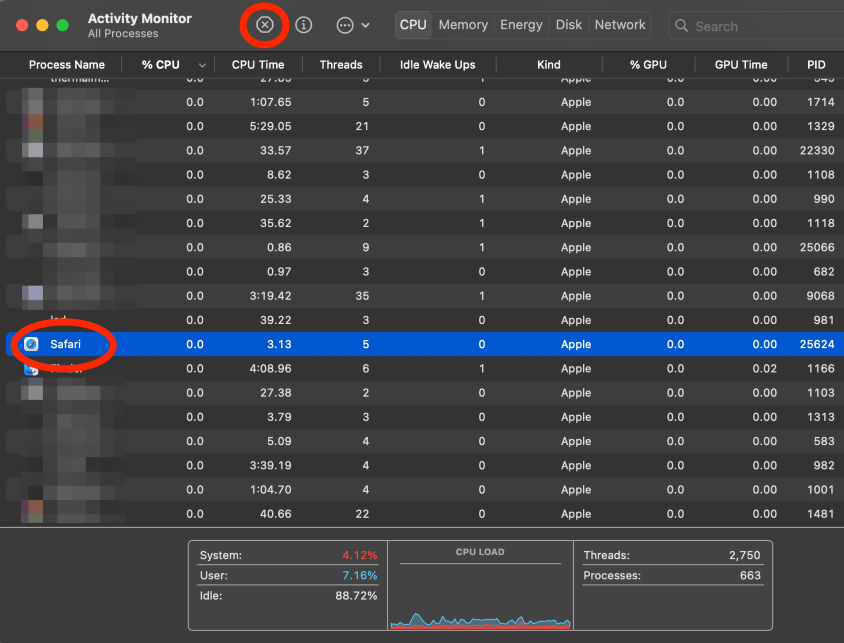Click the Process Name column header
Viewport: 844px width, 643px height.
click(66, 65)
